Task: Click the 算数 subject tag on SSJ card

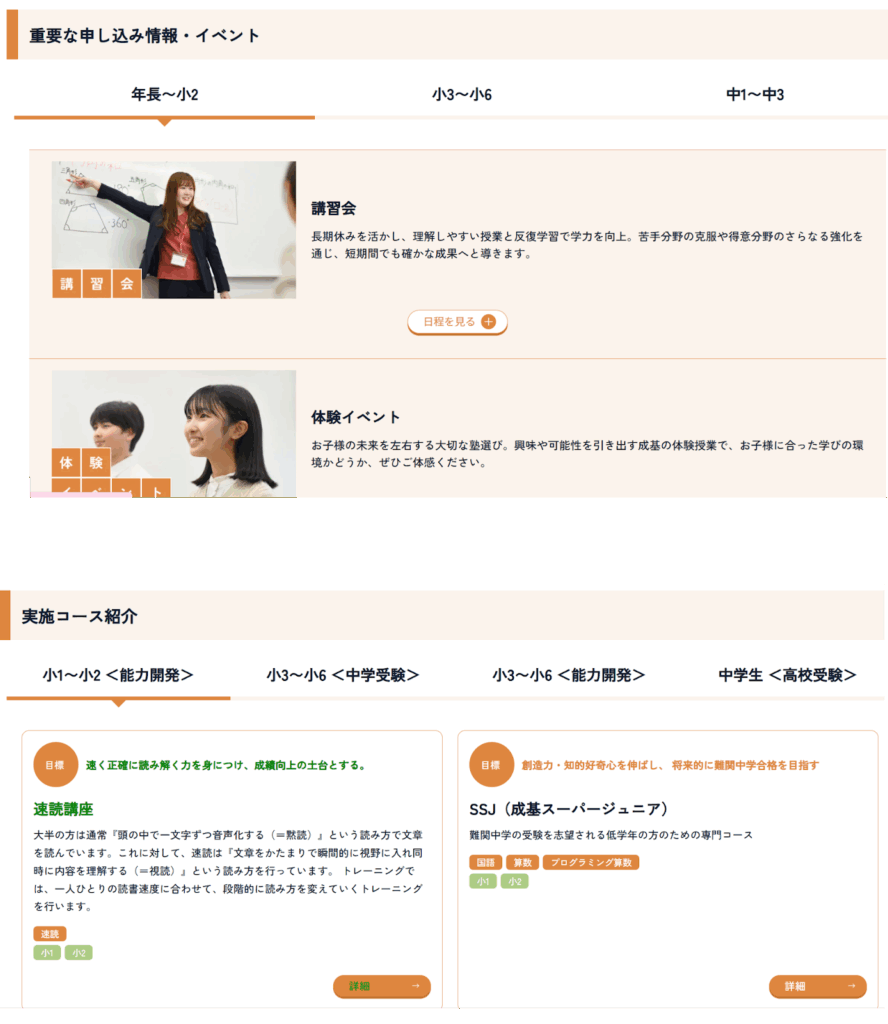Action: pyautogui.click(x=521, y=862)
